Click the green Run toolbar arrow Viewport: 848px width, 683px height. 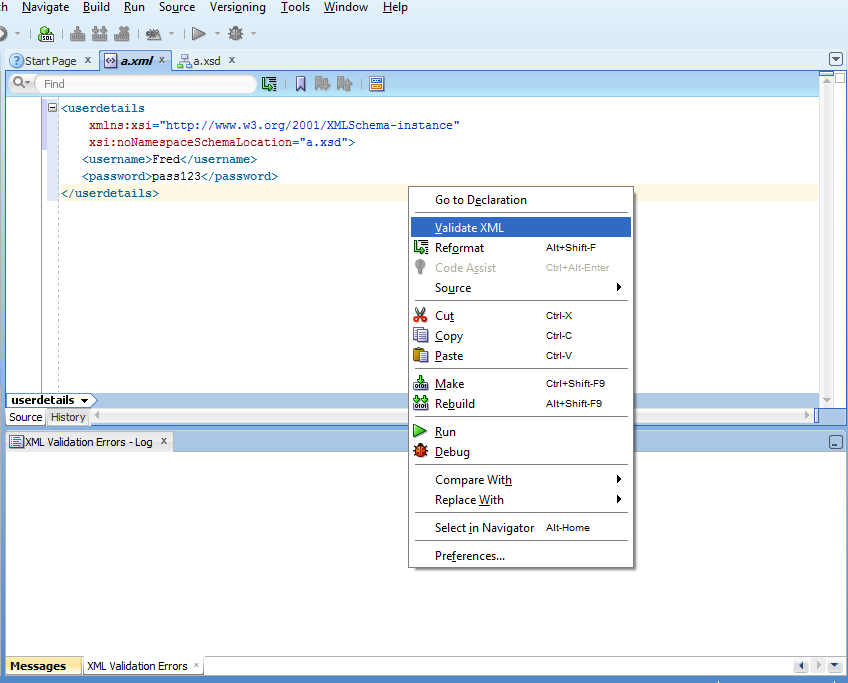pyautogui.click(x=198, y=34)
